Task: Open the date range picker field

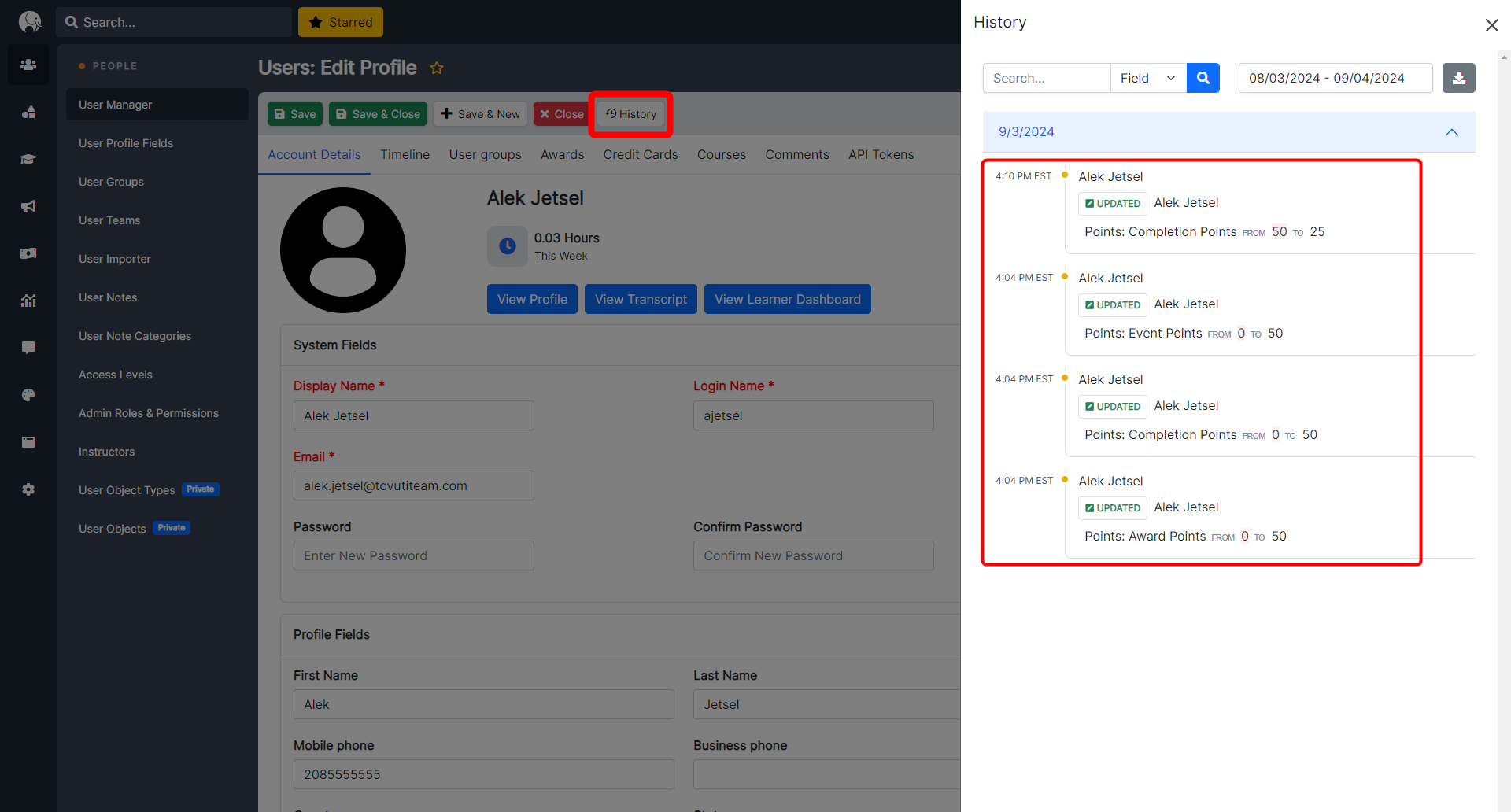Action: (x=1336, y=78)
